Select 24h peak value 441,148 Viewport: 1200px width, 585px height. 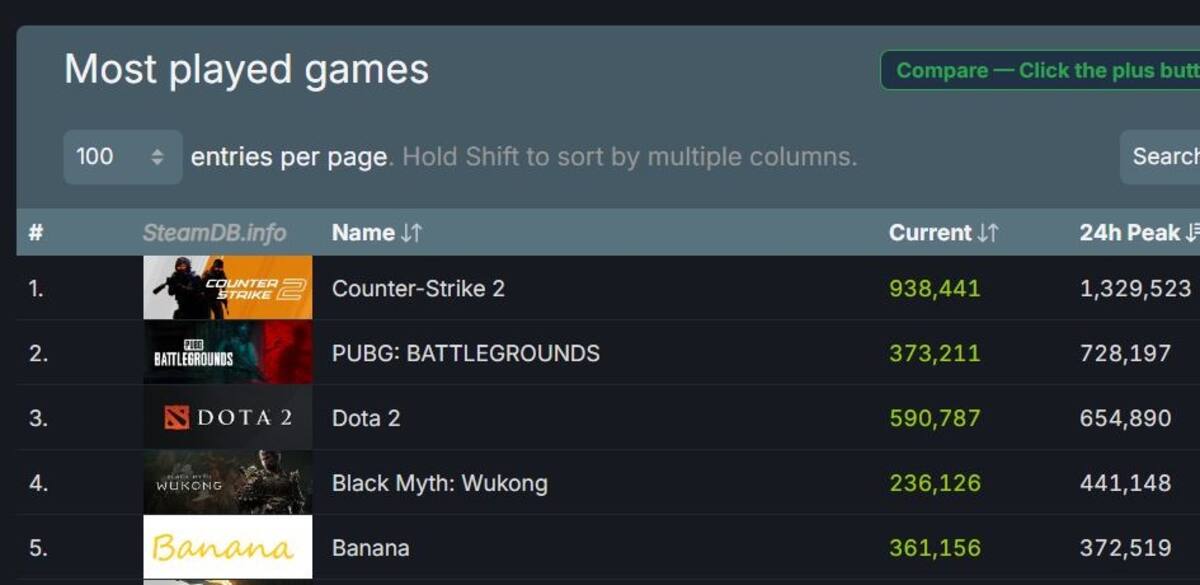pos(1125,483)
